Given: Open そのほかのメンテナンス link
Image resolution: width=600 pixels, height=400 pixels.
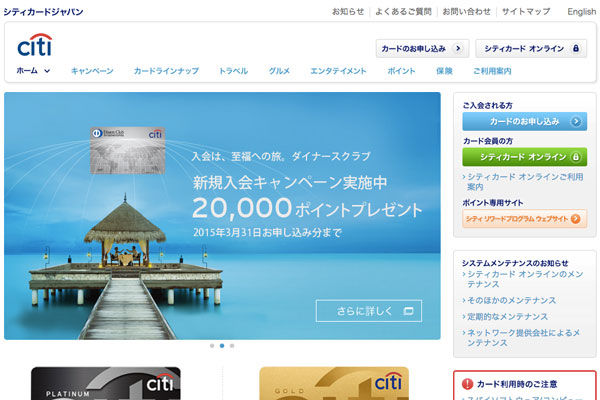Looking at the screenshot, I should click(x=511, y=300).
